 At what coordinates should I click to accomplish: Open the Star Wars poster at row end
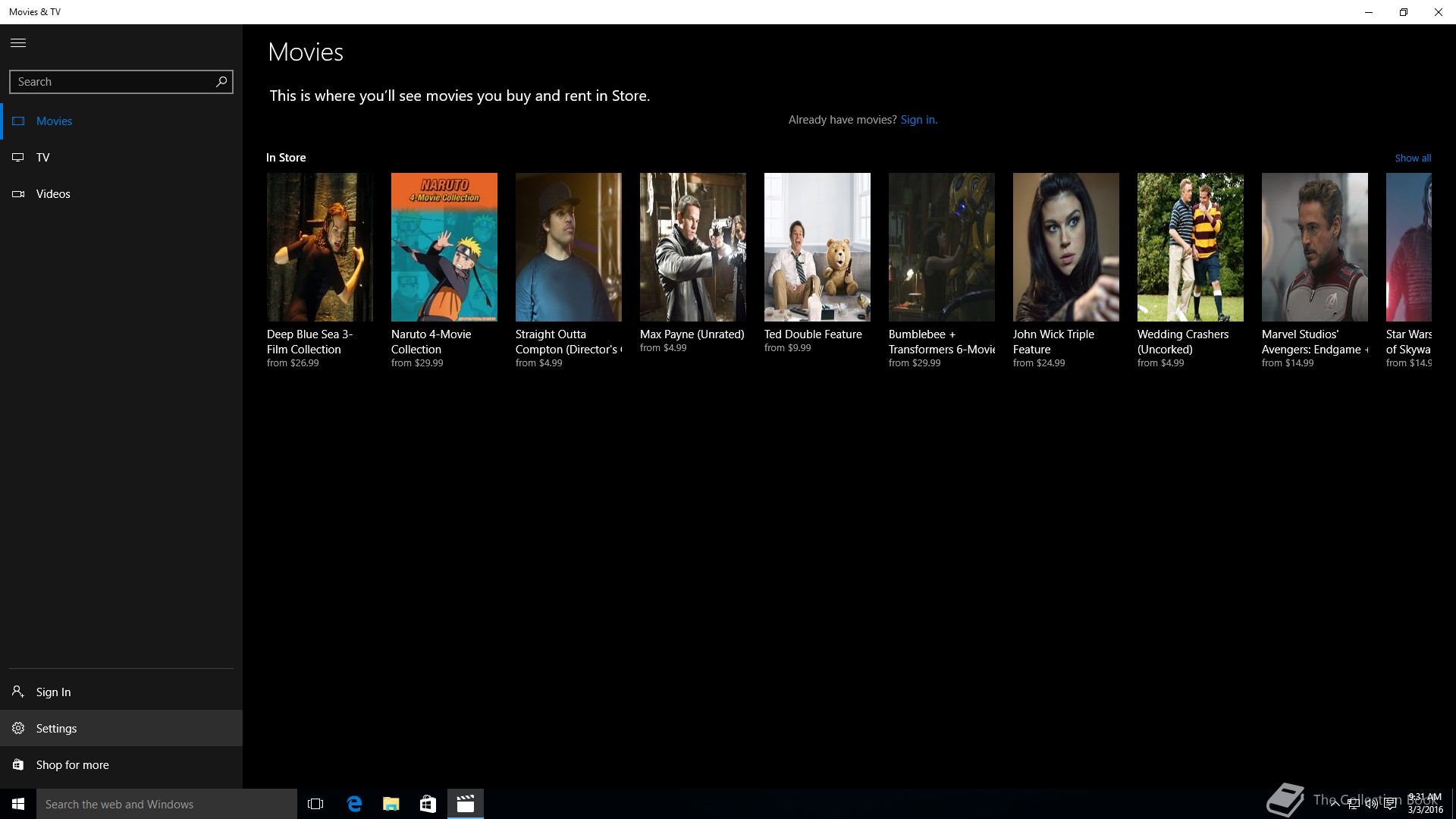coord(1409,247)
